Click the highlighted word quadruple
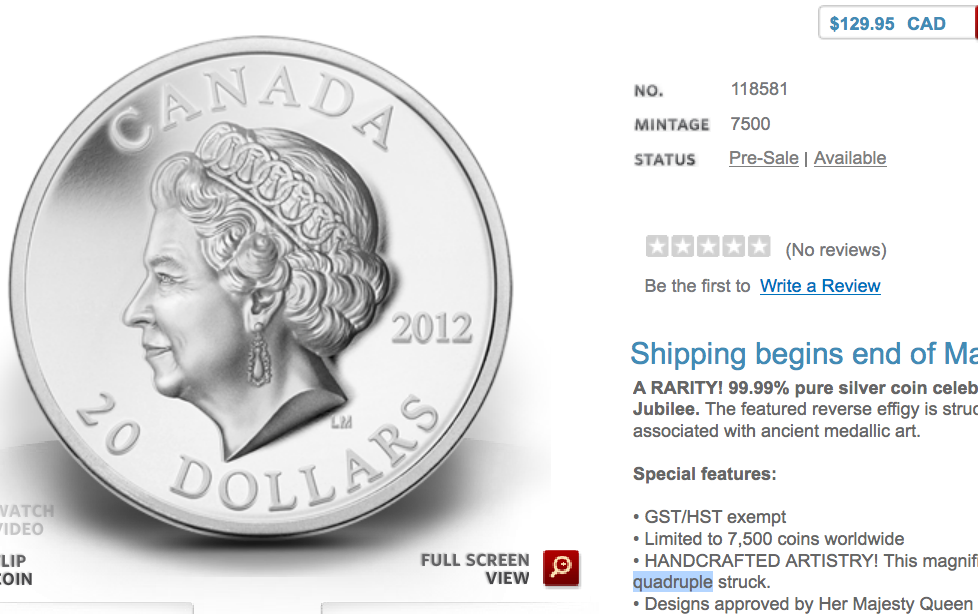 672,582
